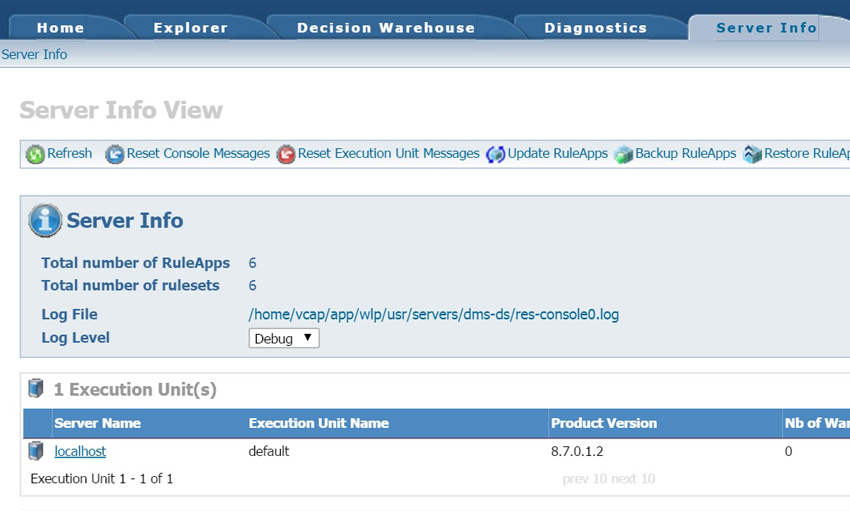Click the Update RuleApps arrows icon
This screenshot has width=850, height=511.
pyautogui.click(x=495, y=154)
